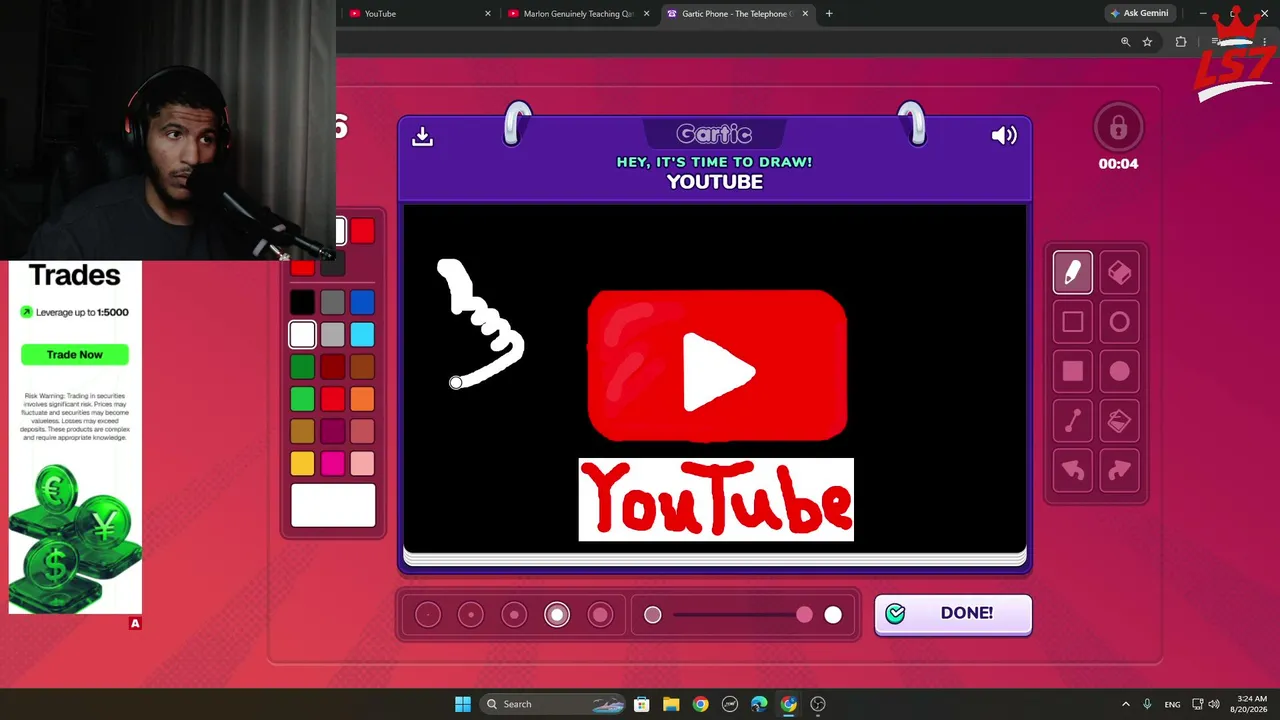This screenshot has height=720, width=1280.
Task: Open the taskbar clock and date
Action: point(1251,704)
